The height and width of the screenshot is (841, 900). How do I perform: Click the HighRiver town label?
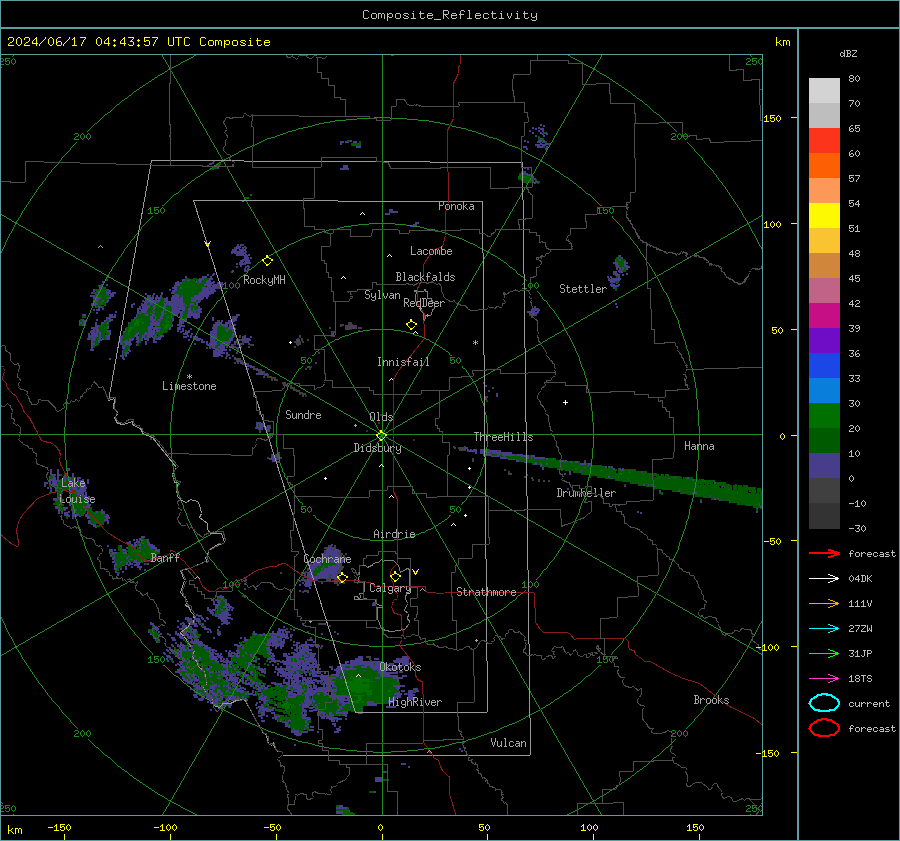click(x=415, y=702)
